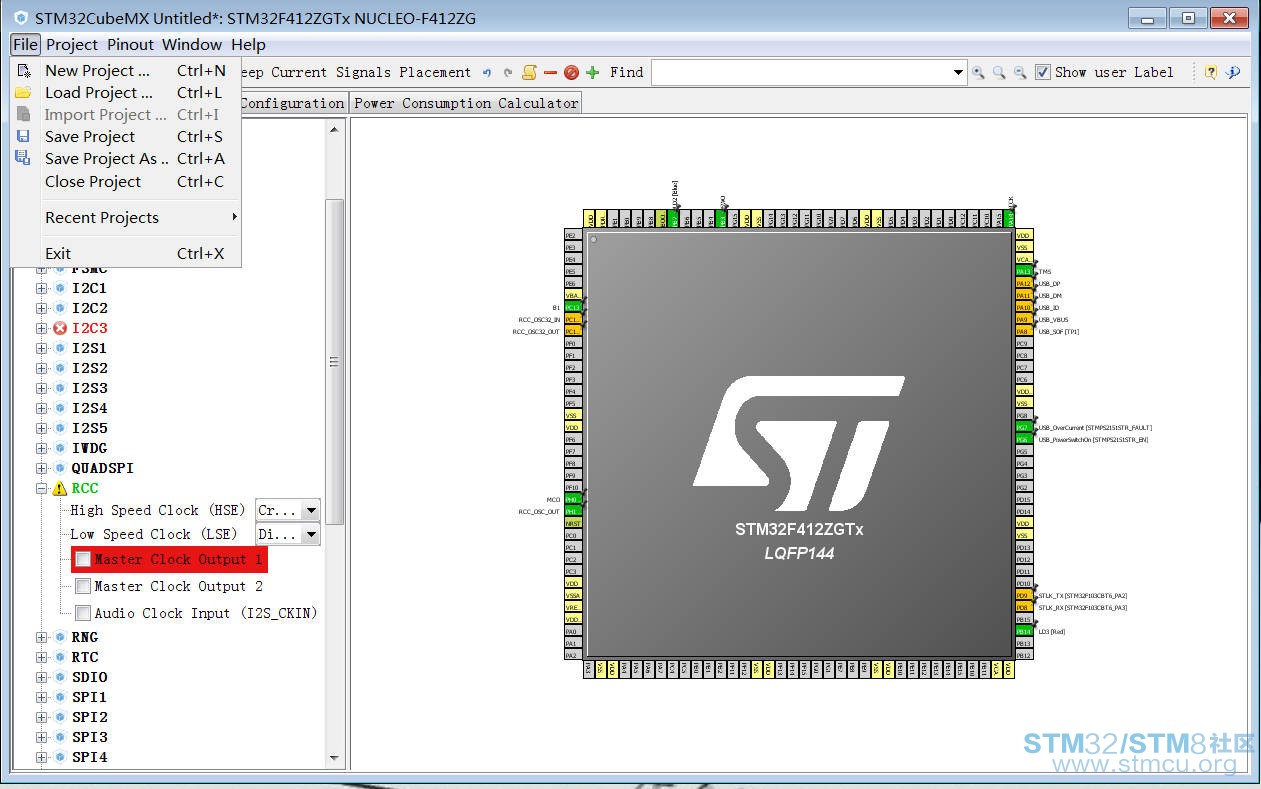This screenshot has height=789, width=1261.
Task: Click the green PA13 pin labeled TMS
Action: 1023,271
